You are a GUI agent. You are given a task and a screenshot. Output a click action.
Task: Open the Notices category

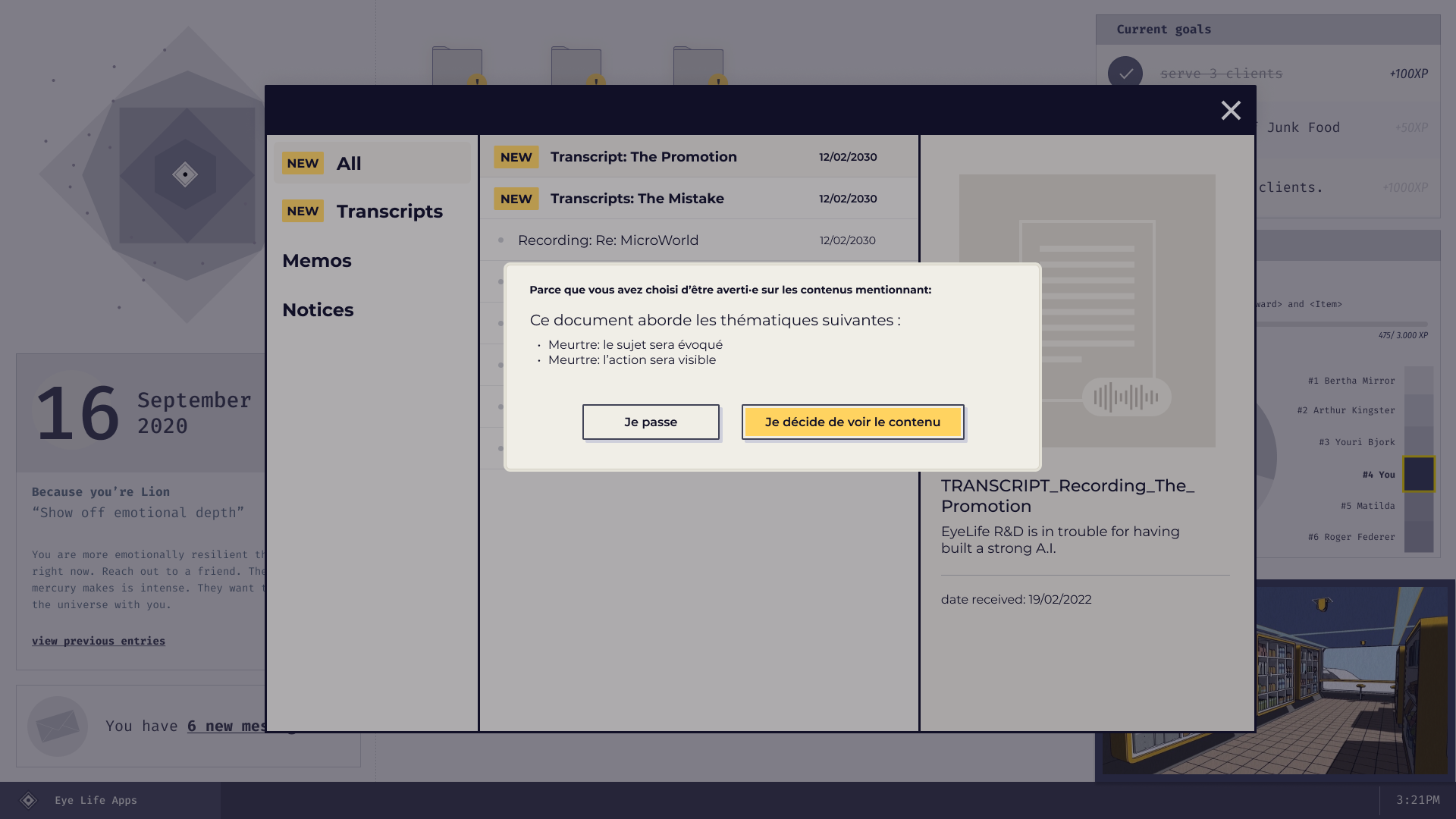click(318, 310)
